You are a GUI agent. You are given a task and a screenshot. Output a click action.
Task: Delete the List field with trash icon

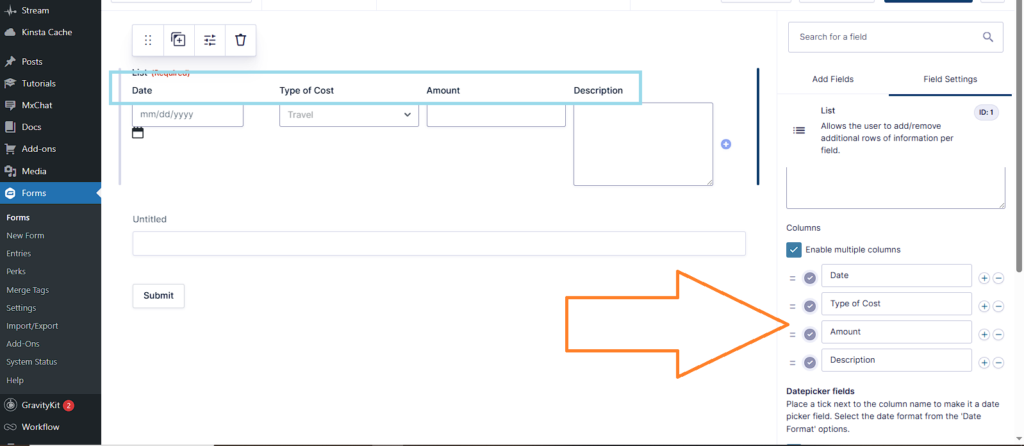[241, 40]
